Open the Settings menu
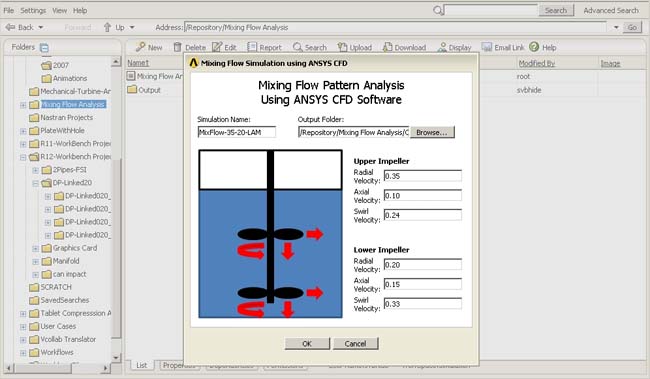Image resolution: width=650 pixels, height=379 pixels. point(33,10)
